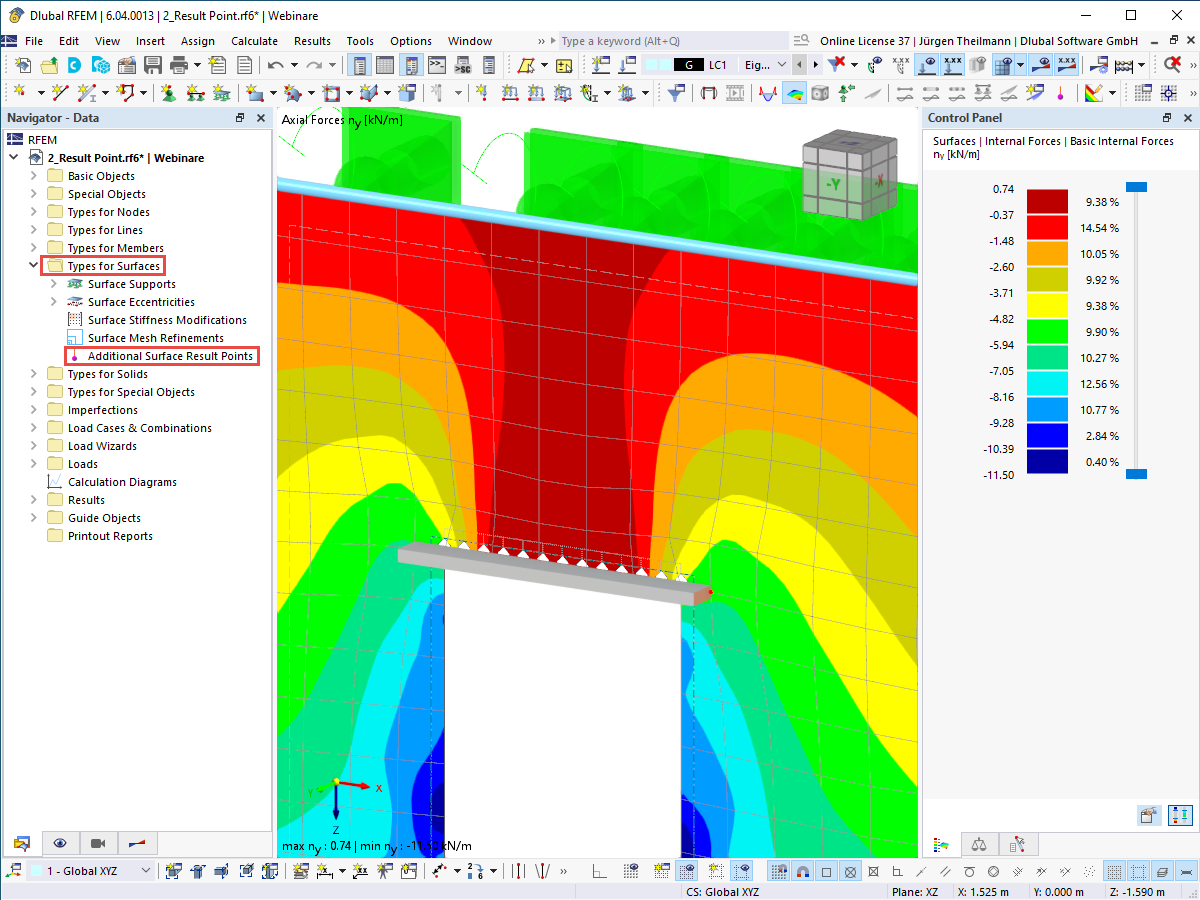Image resolution: width=1200 pixels, height=900 pixels.
Task: Click the camera icon to create a video
Action: click(x=98, y=843)
